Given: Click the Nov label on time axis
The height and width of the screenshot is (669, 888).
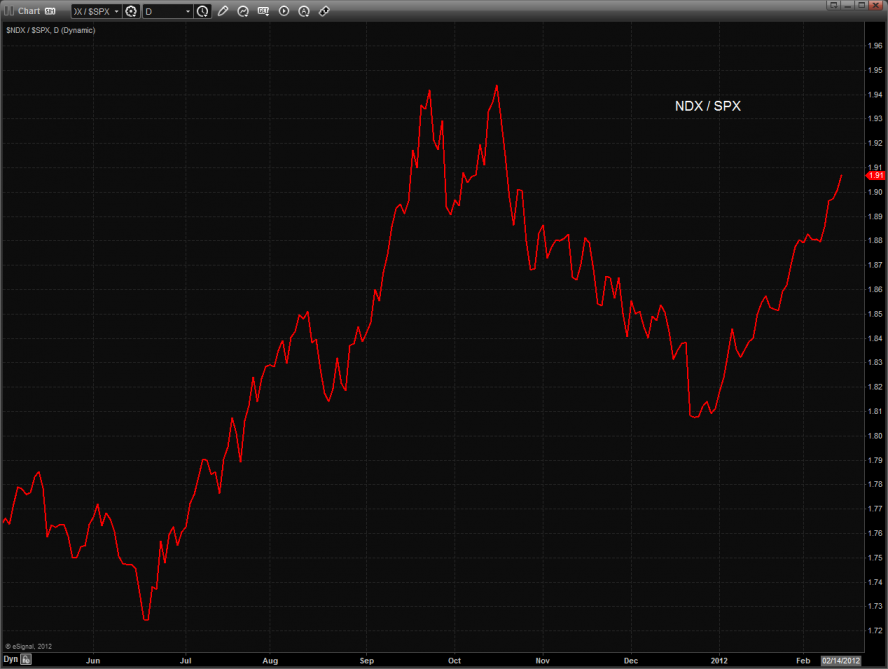Looking at the screenshot, I should (x=543, y=661).
